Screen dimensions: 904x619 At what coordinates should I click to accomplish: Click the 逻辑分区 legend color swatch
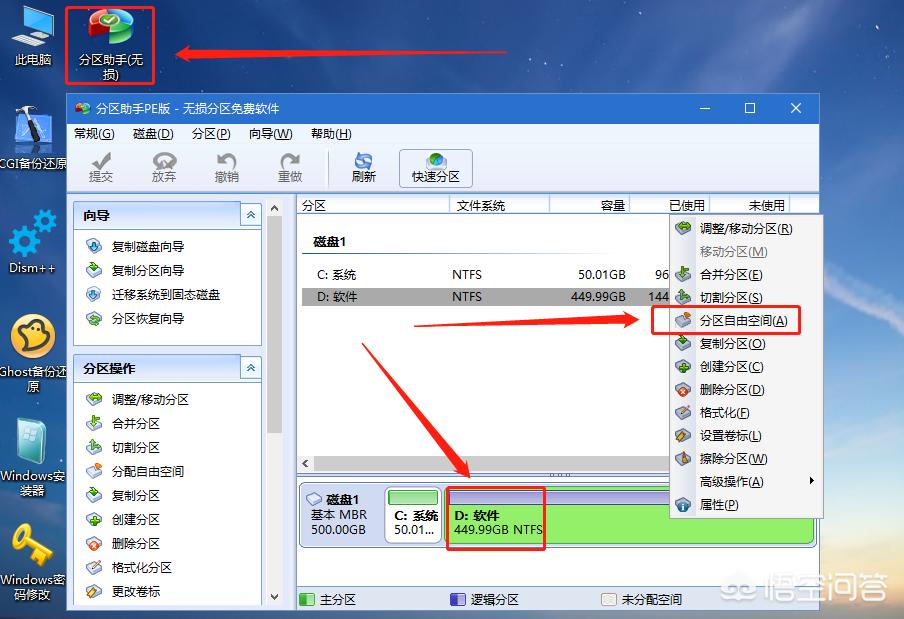(457, 597)
